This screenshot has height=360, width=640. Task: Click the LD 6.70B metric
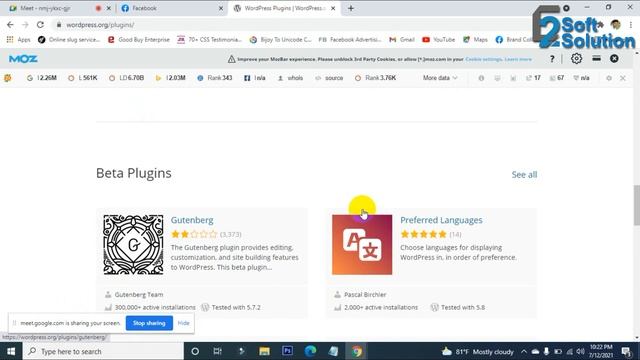click(127, 78)
